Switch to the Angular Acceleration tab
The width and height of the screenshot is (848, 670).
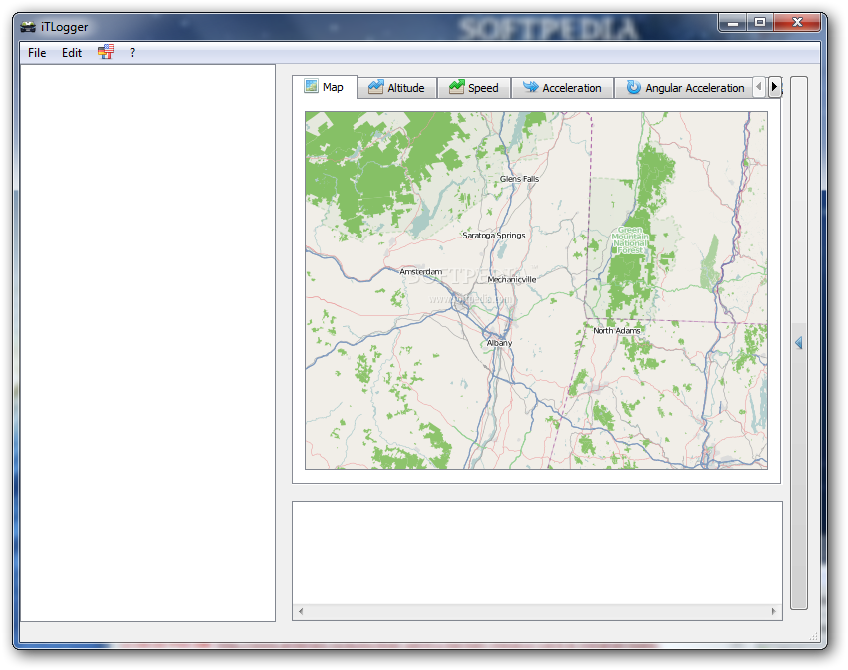point(685,88)
